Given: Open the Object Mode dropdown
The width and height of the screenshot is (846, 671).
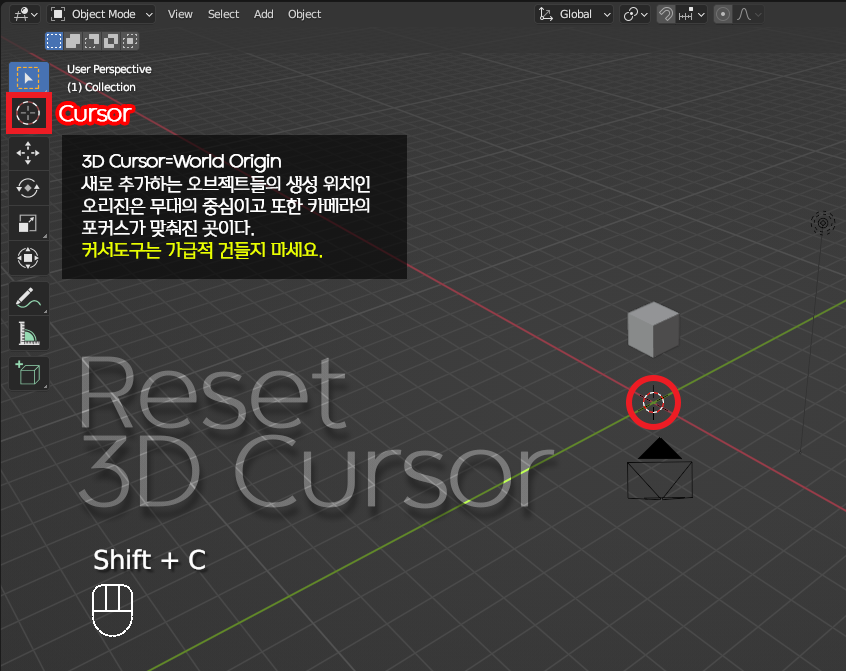Looking at the screenshot, I should (x=101, y=15).
